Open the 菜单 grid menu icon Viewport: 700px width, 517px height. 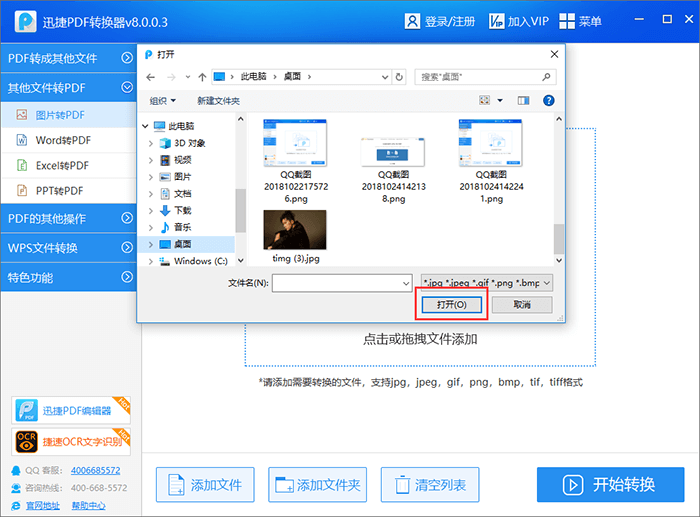tap(567, 21)
